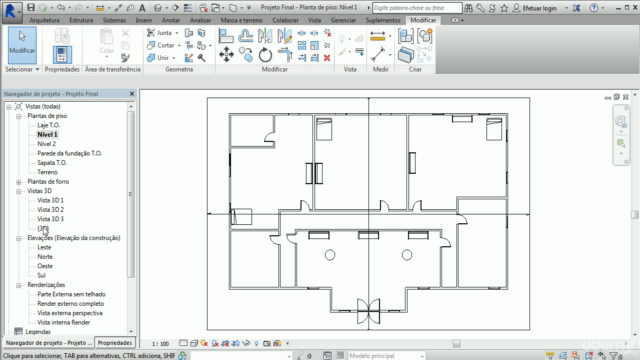Click Efetuar login link
The image size is (640, 360).
pos(539,8)
